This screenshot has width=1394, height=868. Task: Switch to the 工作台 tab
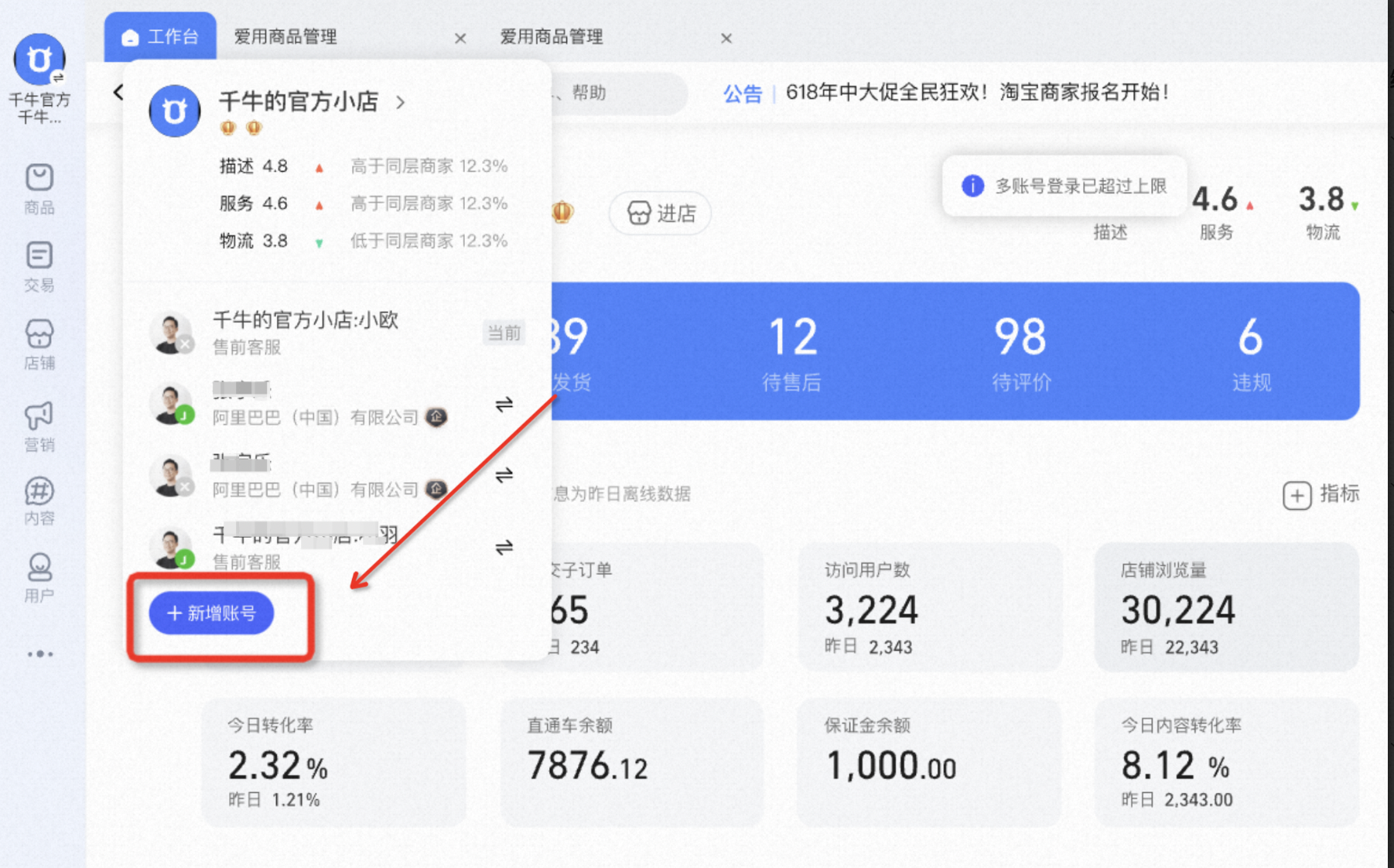coord(160,36)
